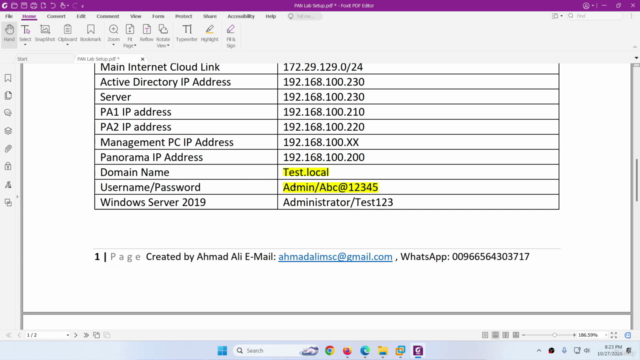Open the Windows Start menu
640x360 pixels.
click(222, 351)
